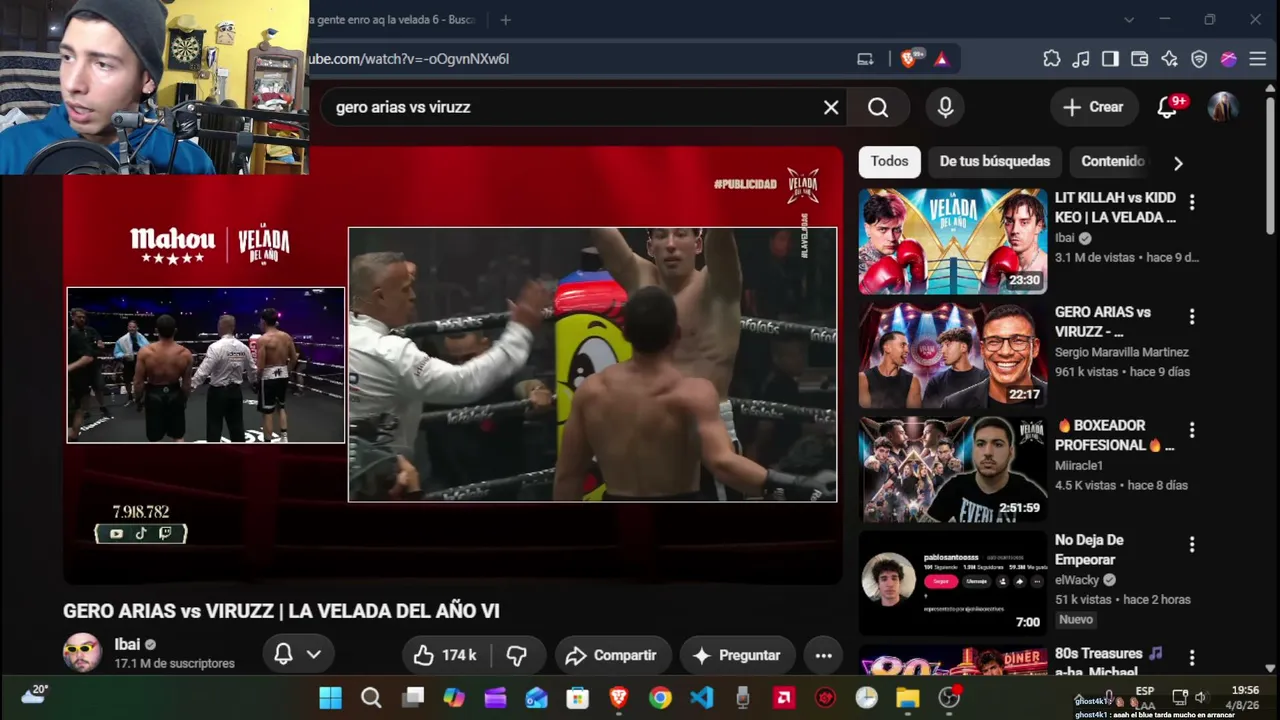Open Brave Rewards triangle icon
Viewport: 1280px width, 720px height.
(941, 59)
